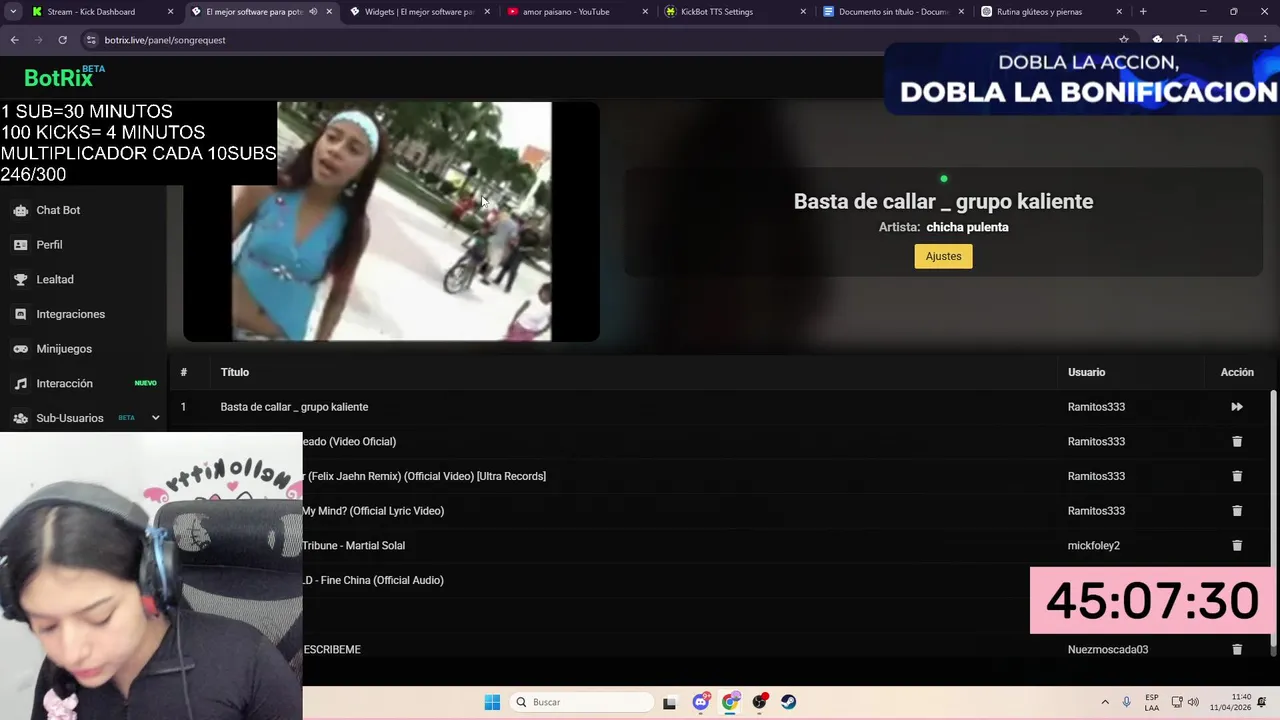
Task: Click the Ajustes button
Action: tap(943, 256)
